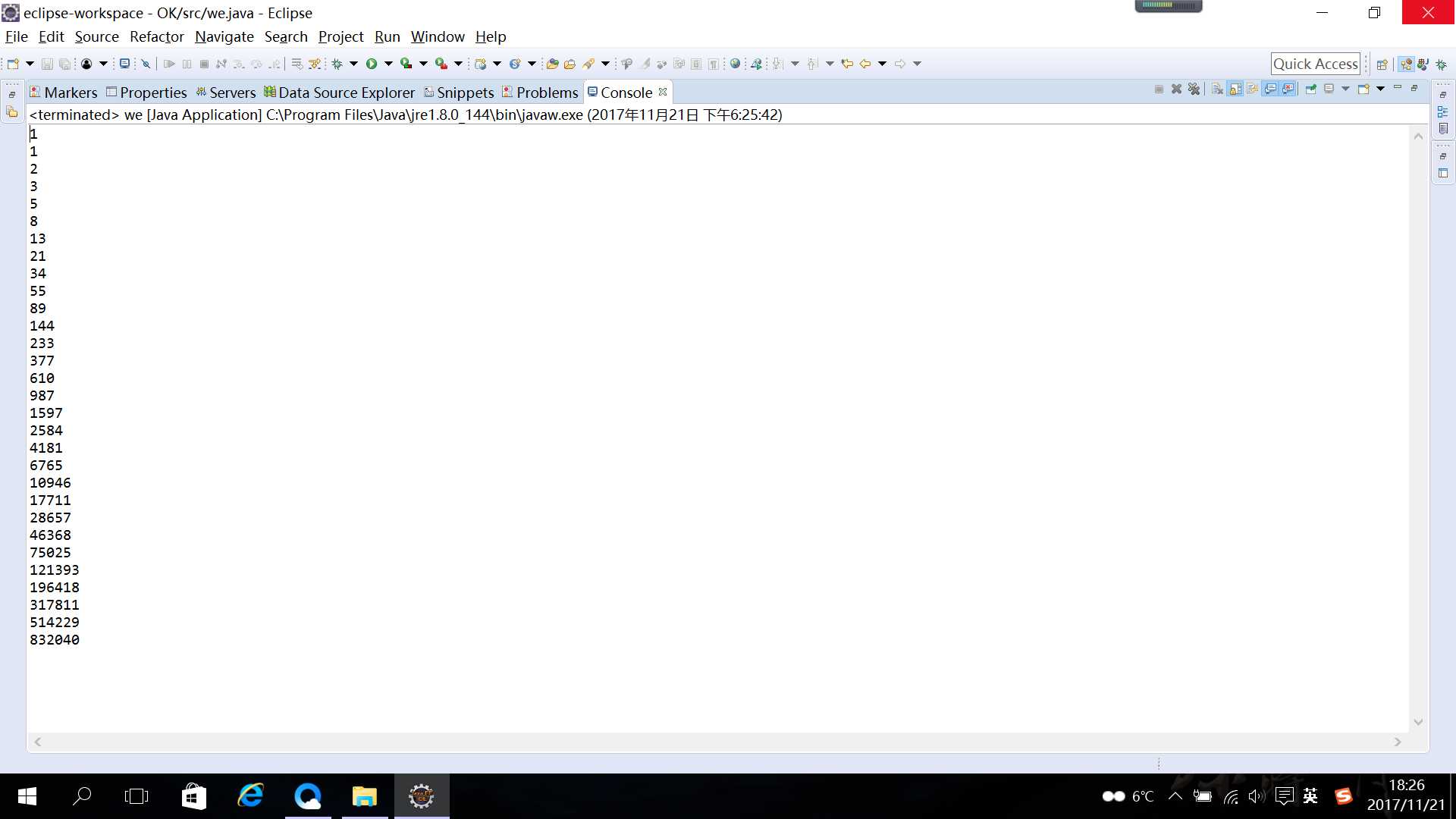1456x819 pixels.
Task: Open the Display Selected Console dropdown
Action: pos(1345,89)
